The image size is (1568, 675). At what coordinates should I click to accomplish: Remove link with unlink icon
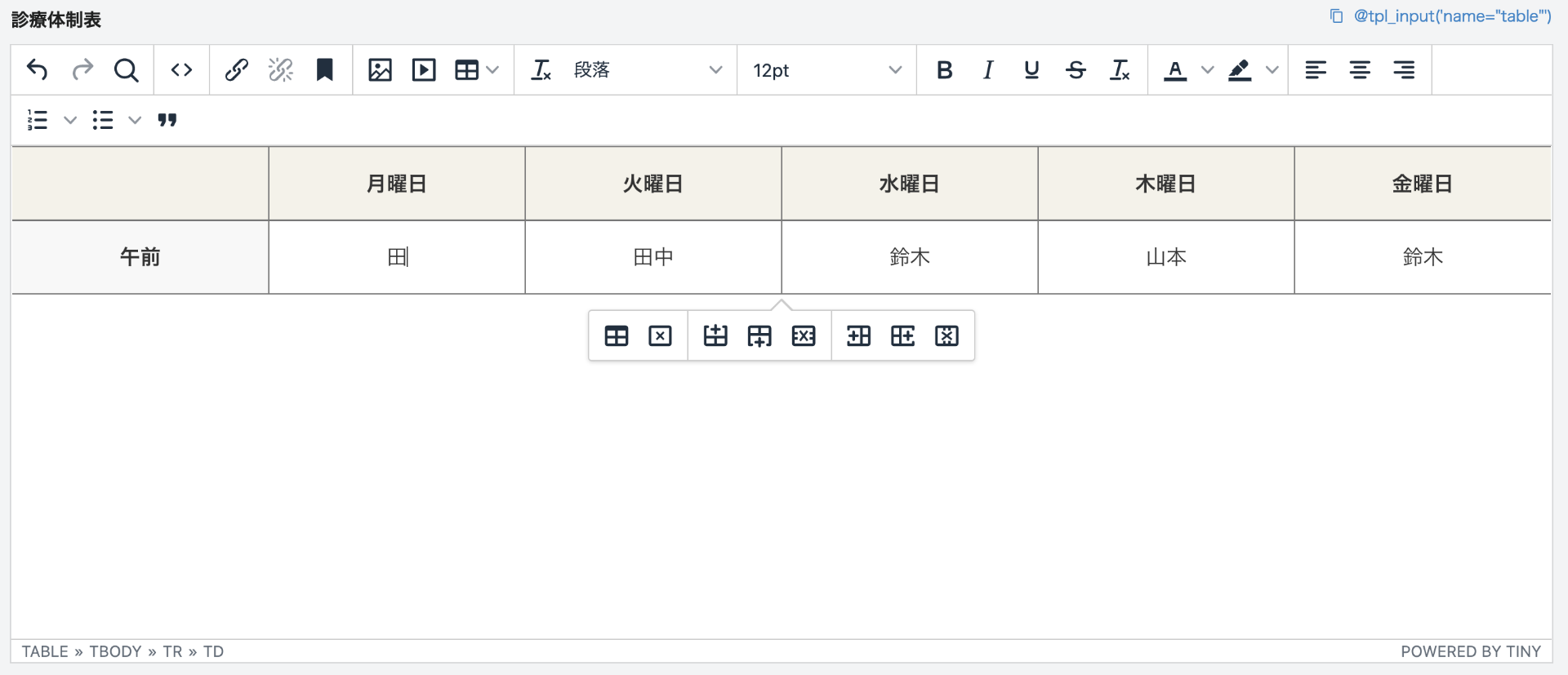pyautogui.click(x=281, y=70)
